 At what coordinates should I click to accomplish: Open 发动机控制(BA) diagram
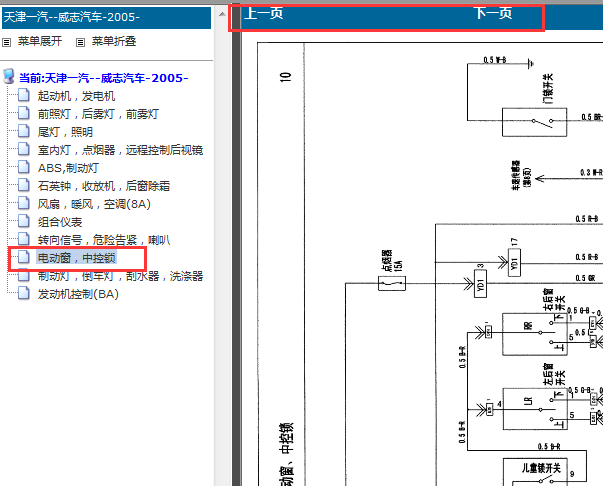[x=78, y=294]
